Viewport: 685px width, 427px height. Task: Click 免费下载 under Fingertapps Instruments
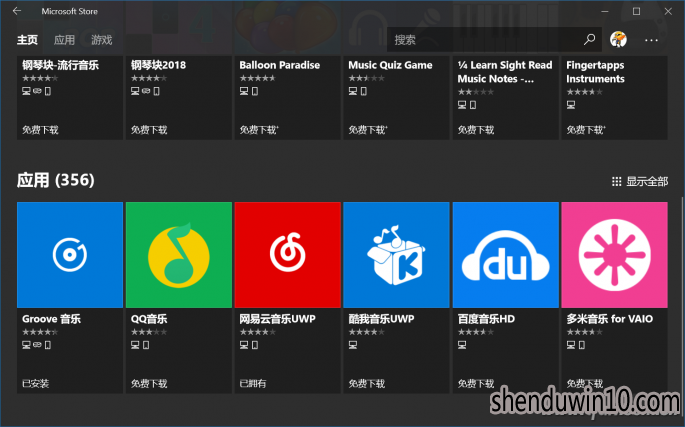585,130
